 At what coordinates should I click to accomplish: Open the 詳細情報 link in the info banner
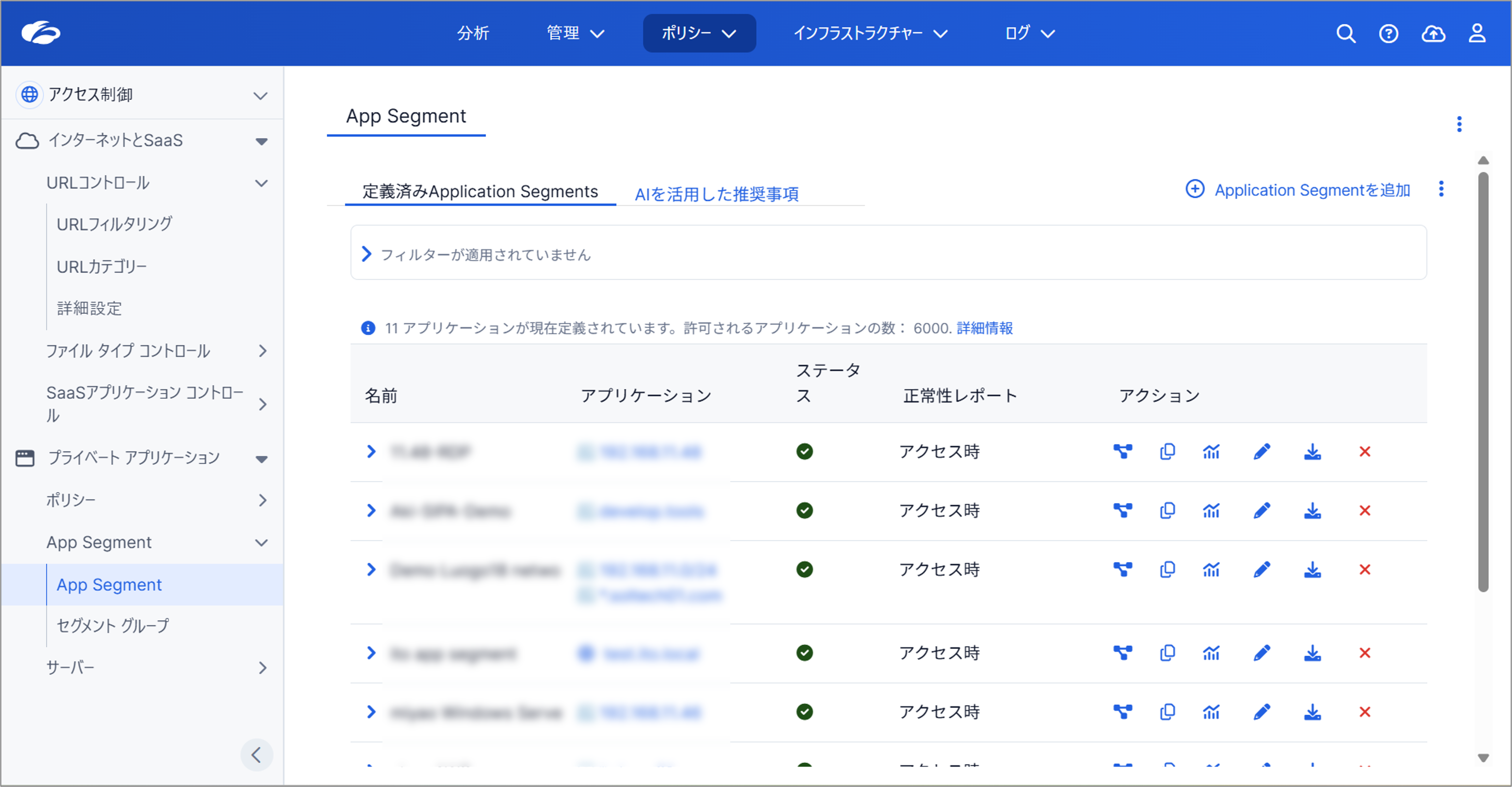(x=984, y=329)
